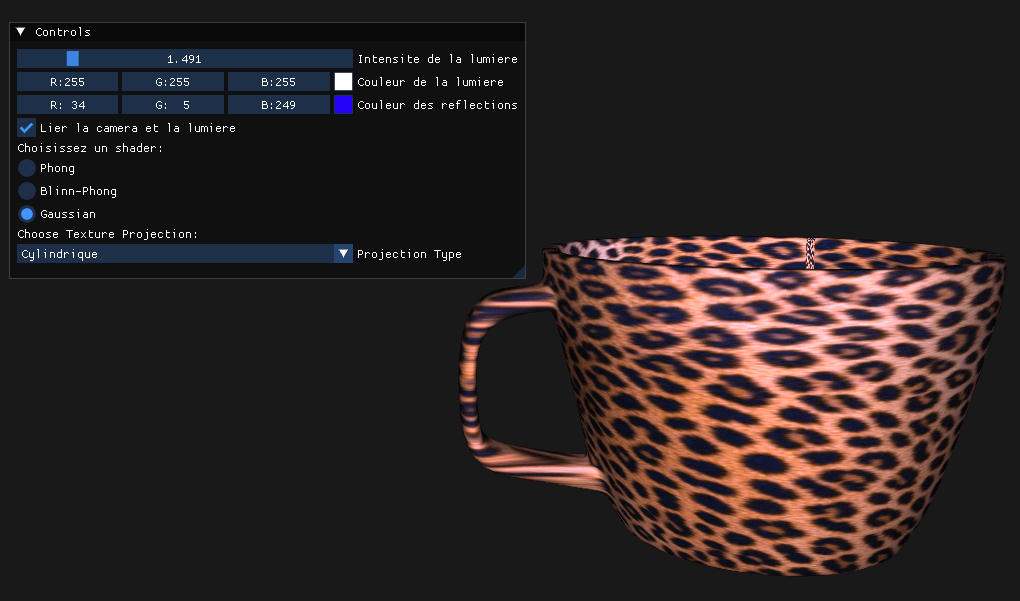The image size is (1020, 601).
Task: Open the Cylindrique projection combo box
Action: (175, 254)
